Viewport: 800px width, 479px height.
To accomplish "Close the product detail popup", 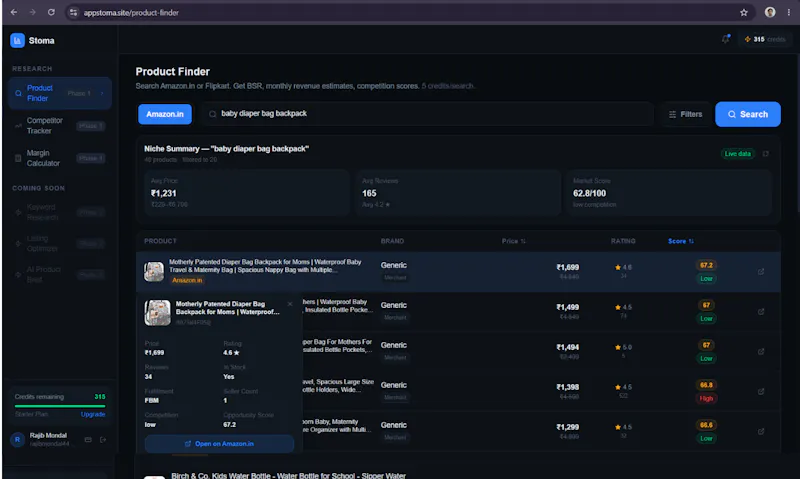I will pyautogui.click(x=290, y=304).
